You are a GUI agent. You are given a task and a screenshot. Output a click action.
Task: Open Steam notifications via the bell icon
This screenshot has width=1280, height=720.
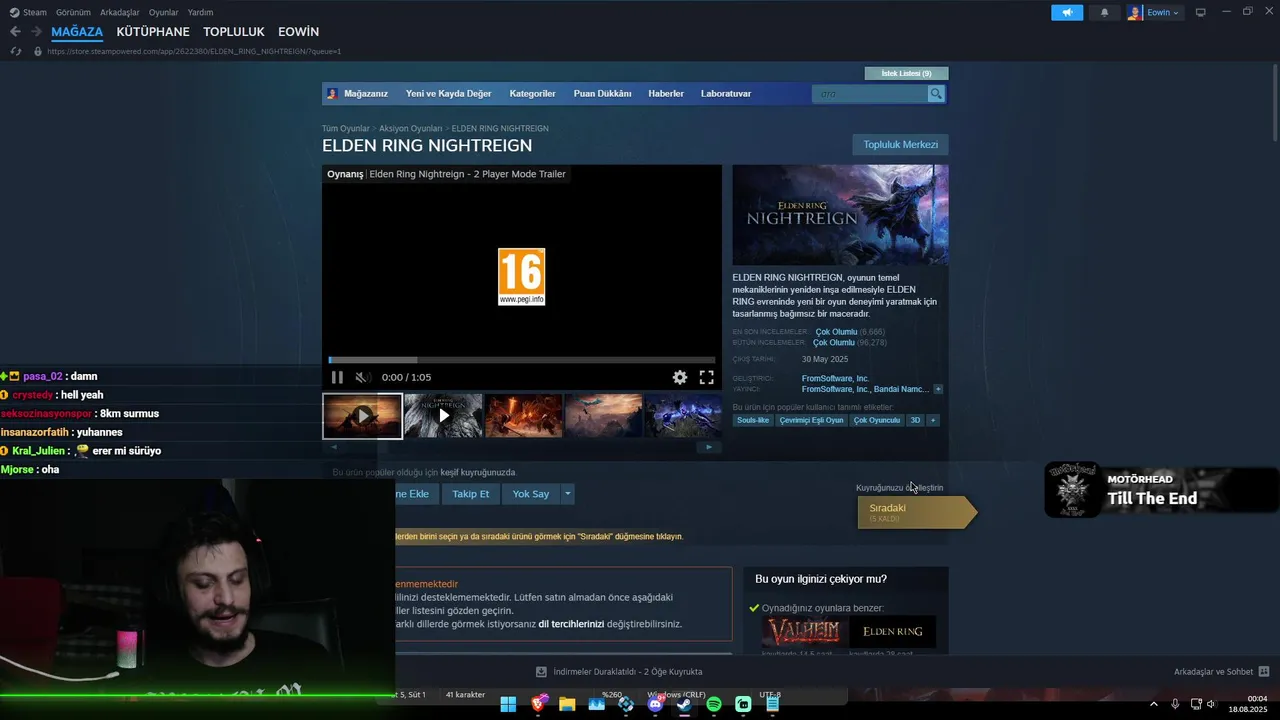point(1104,12)
